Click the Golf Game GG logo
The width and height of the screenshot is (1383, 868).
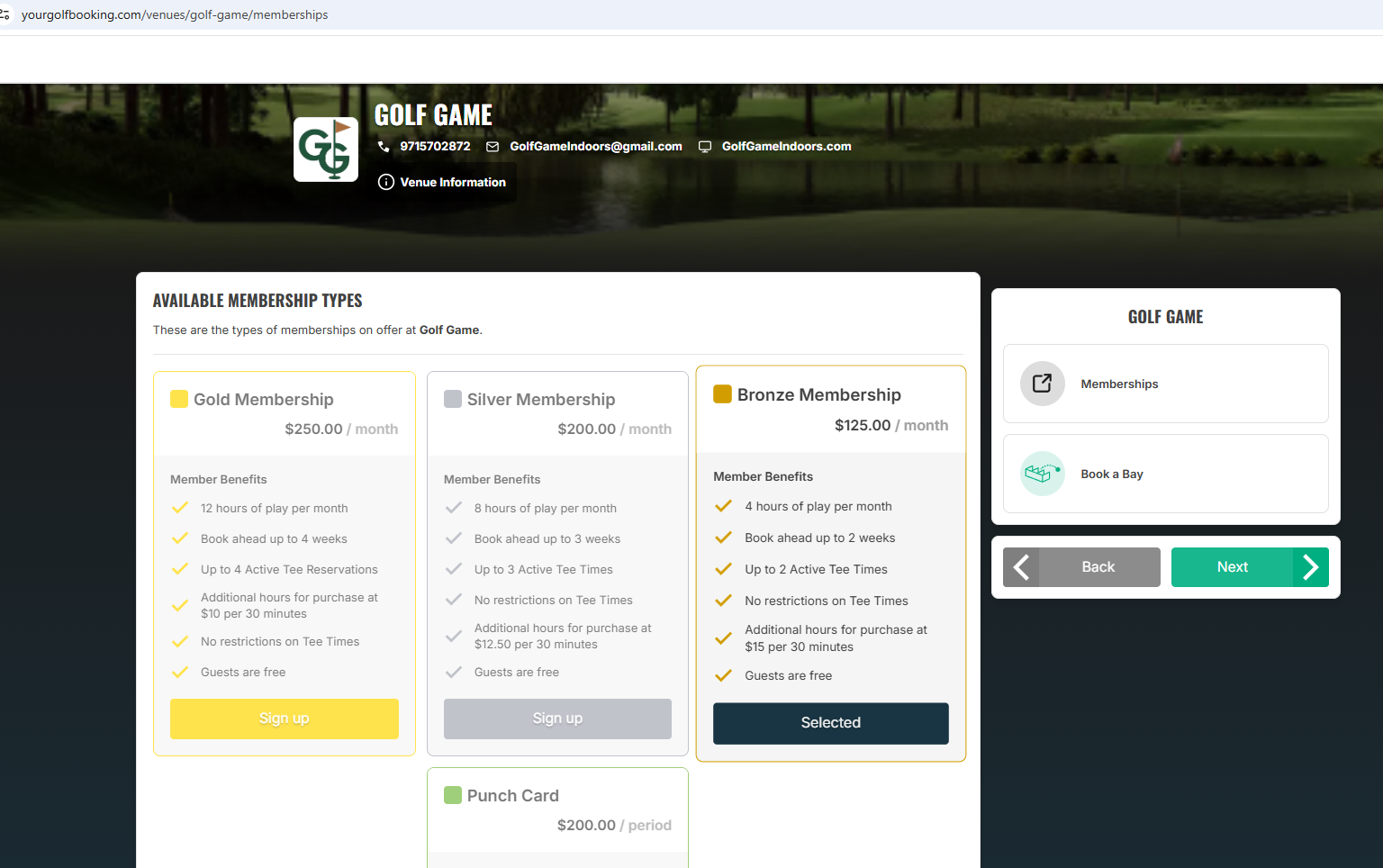coord(326,149)
